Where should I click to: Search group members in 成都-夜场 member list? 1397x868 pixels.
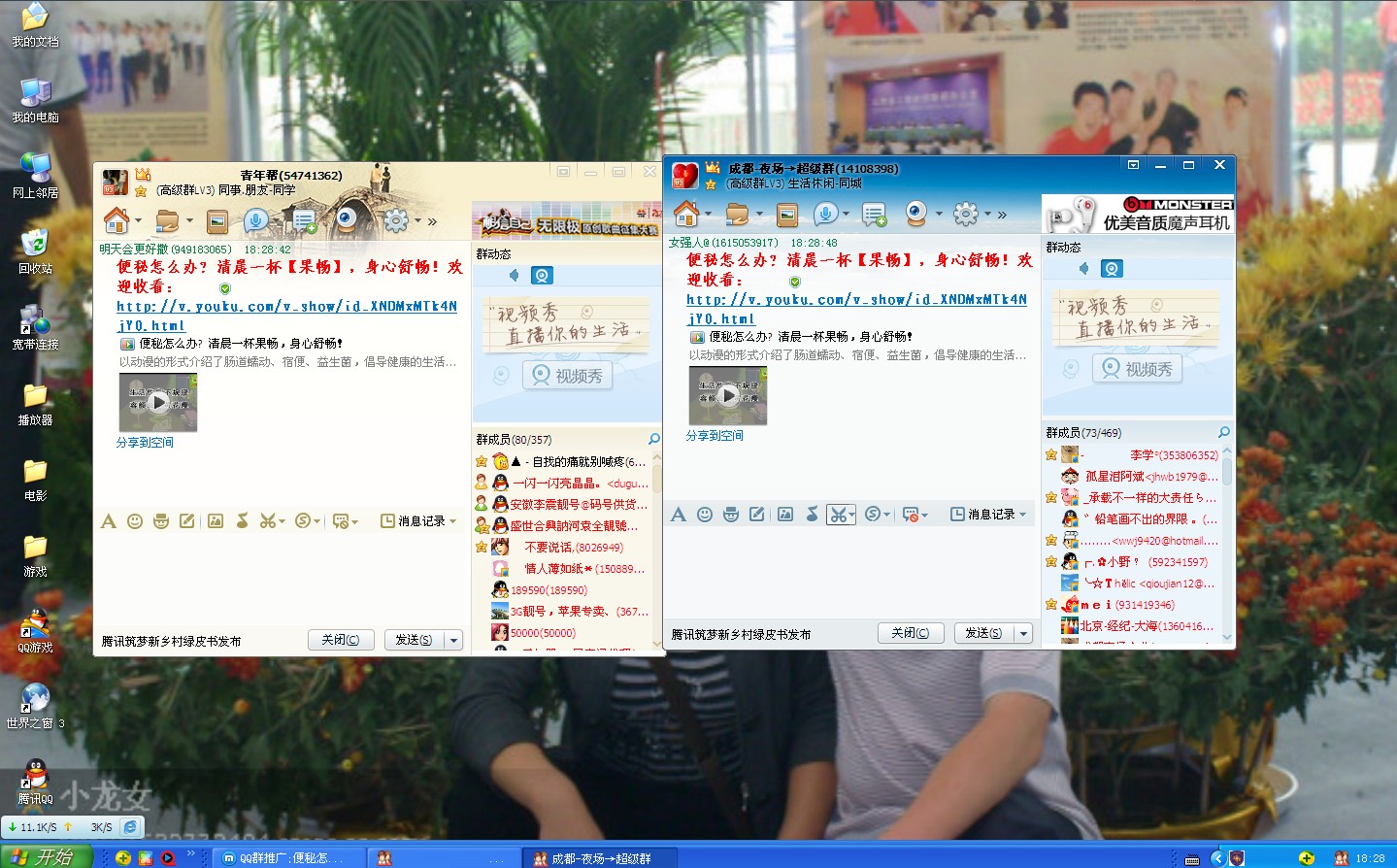pyautogui.click(x=1223, y=432)
